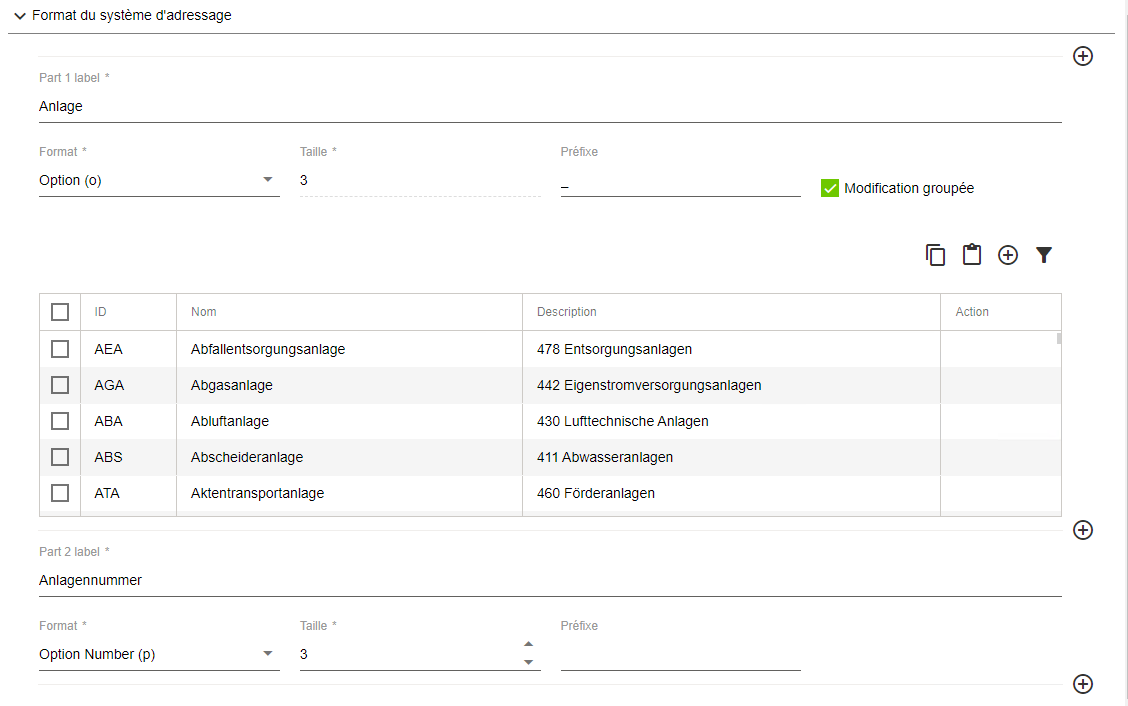Click the ABA ID cell
The image size is (1128, 706).
[129, 421]
